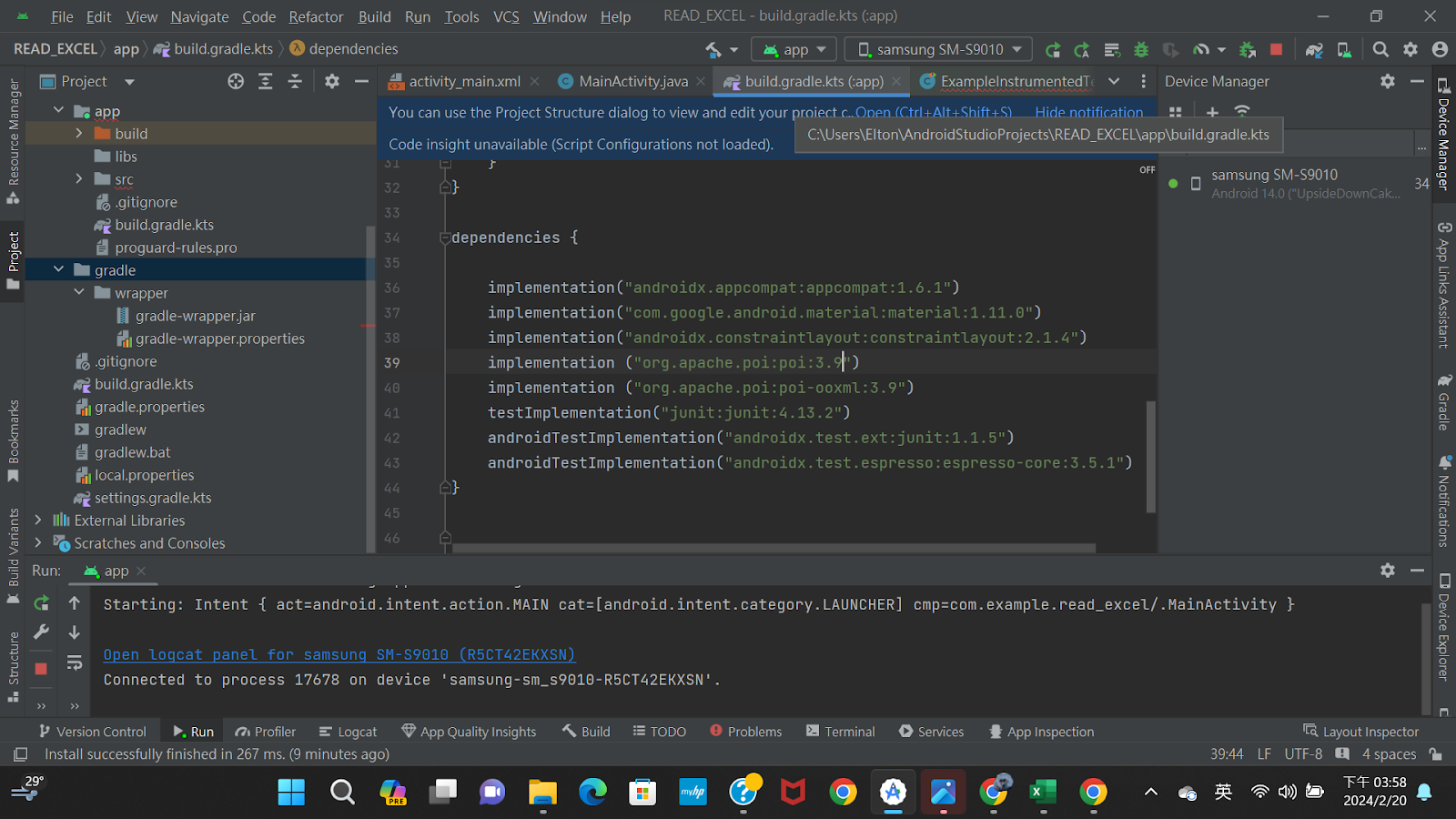Click the Profile app gauge icon
The image size is (1456, 819).
point(1201,50)
